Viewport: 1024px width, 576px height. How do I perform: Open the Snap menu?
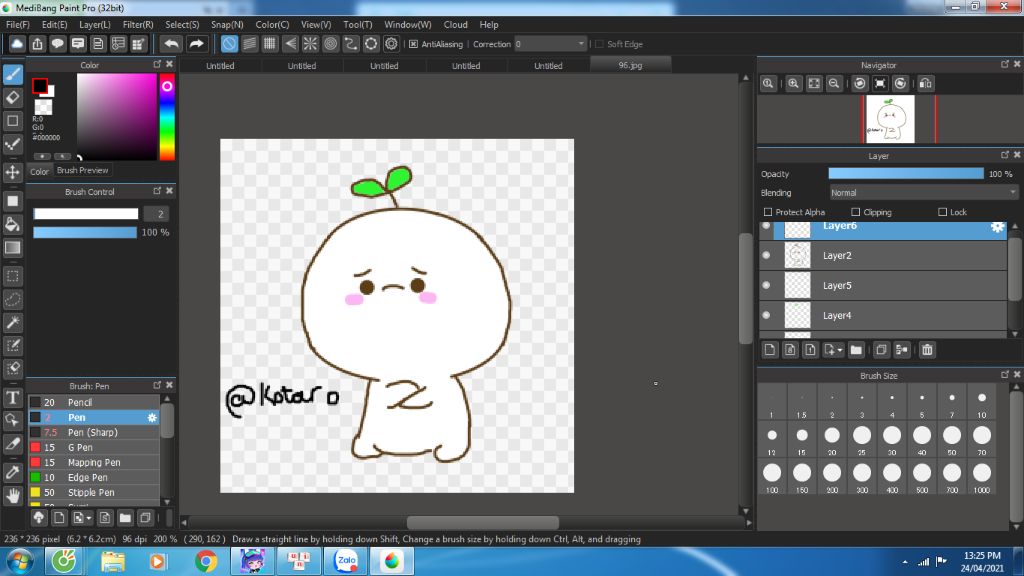pos(227,25)
